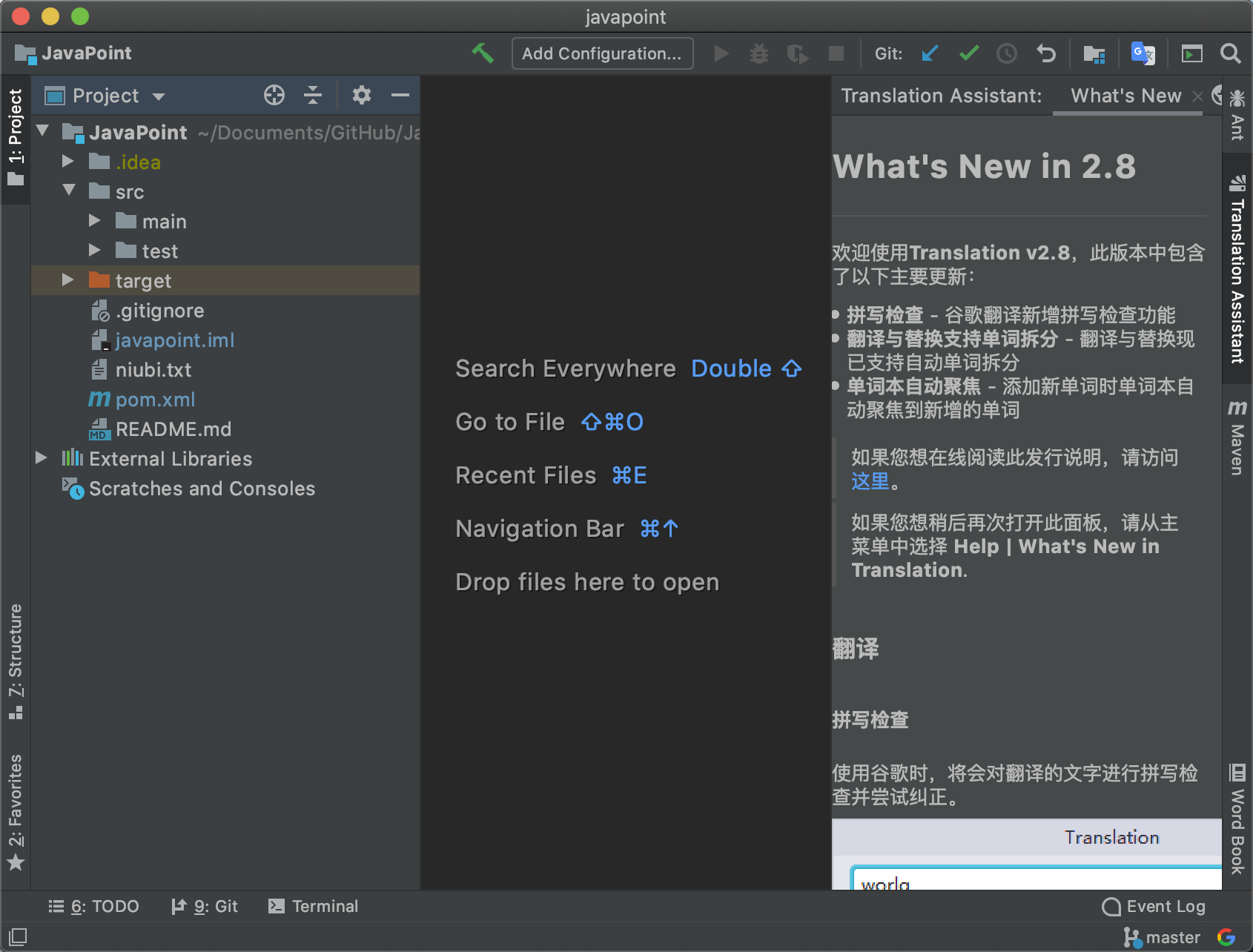The width and height of the screenshot is (1253, 952).
Task: Open Search Everywhere magnifier
Action: coord(1231,53)
